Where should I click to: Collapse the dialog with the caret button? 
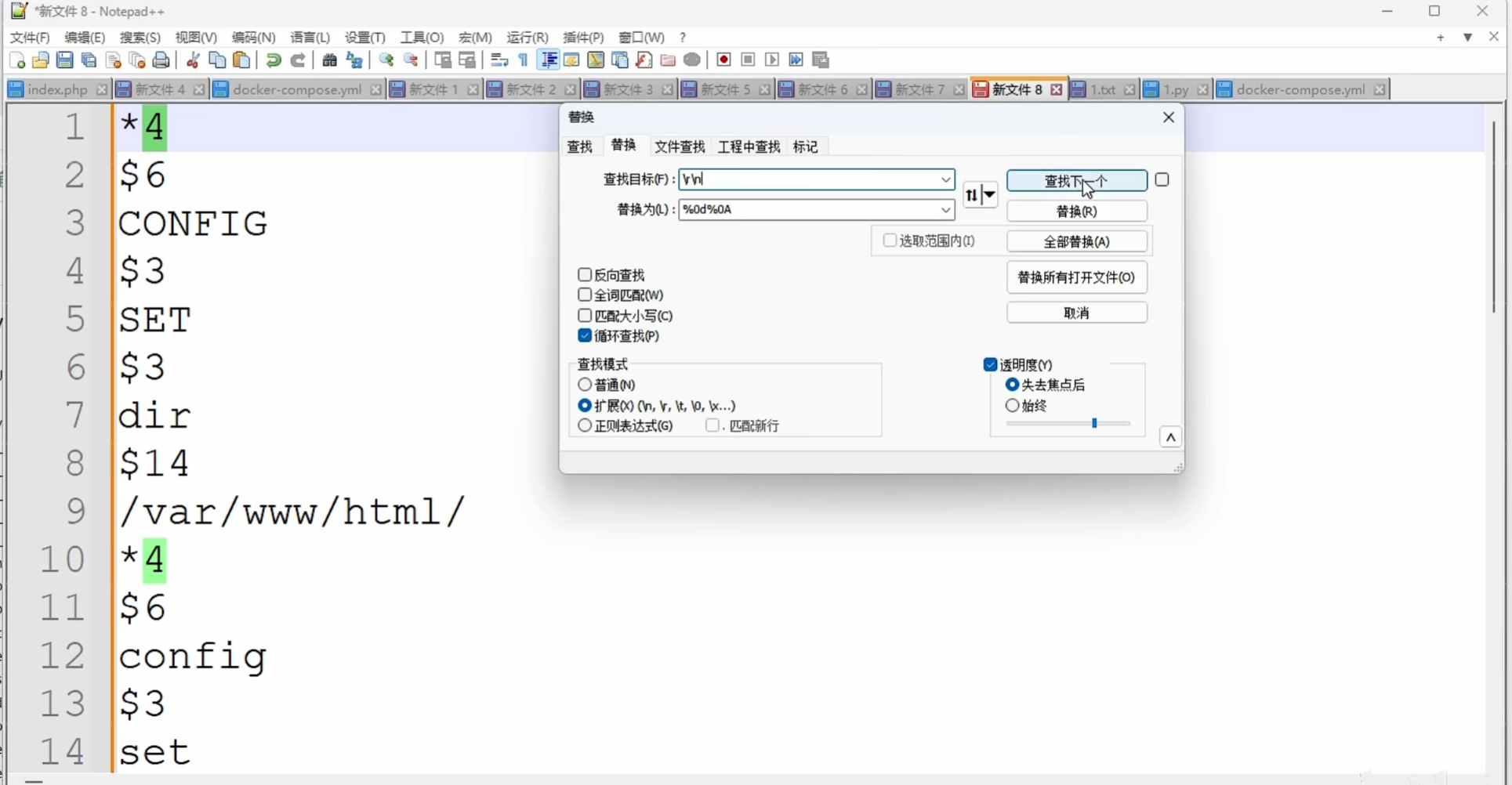[x=1170, y=437]
